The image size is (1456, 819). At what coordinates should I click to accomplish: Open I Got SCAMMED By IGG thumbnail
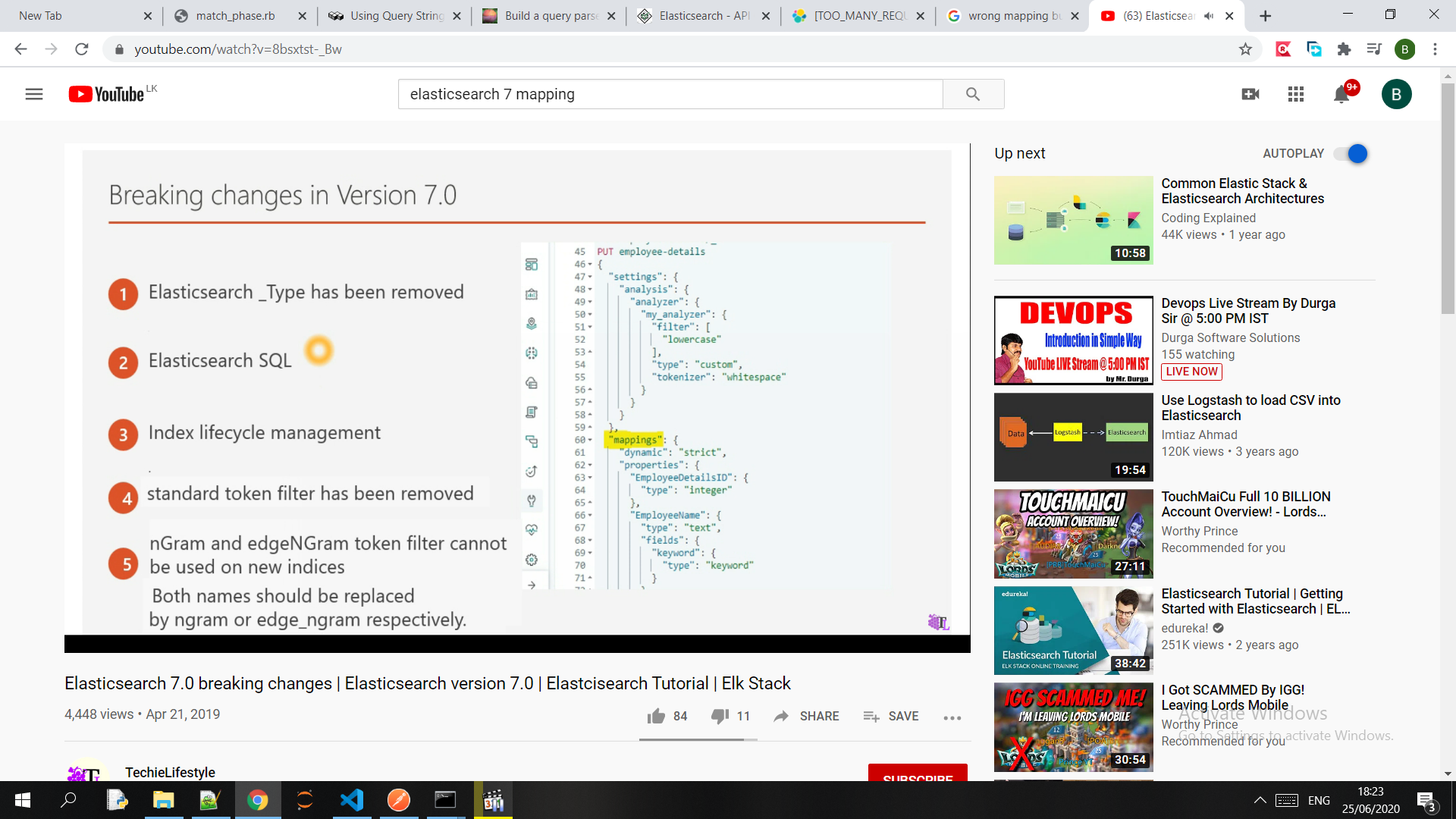pos(1073,726)
